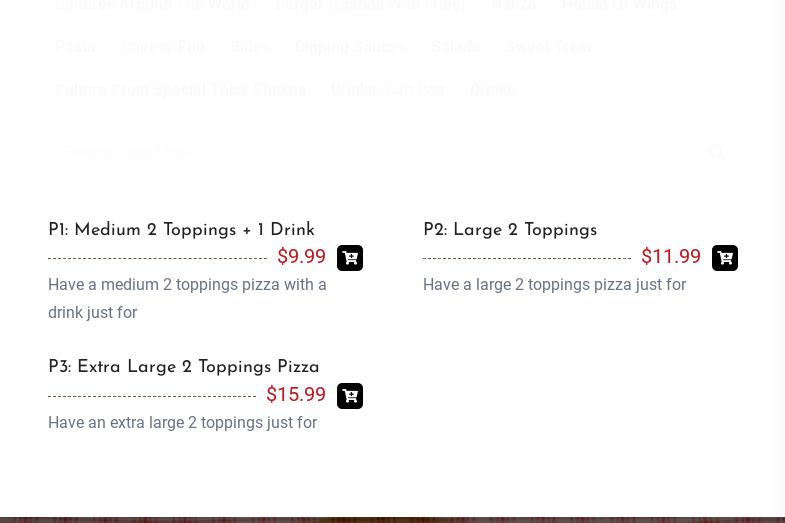The width and height of the screenshot is (785, 523).
Task: Select the Drinks- Can Pop category
Action: click(387, 90)
